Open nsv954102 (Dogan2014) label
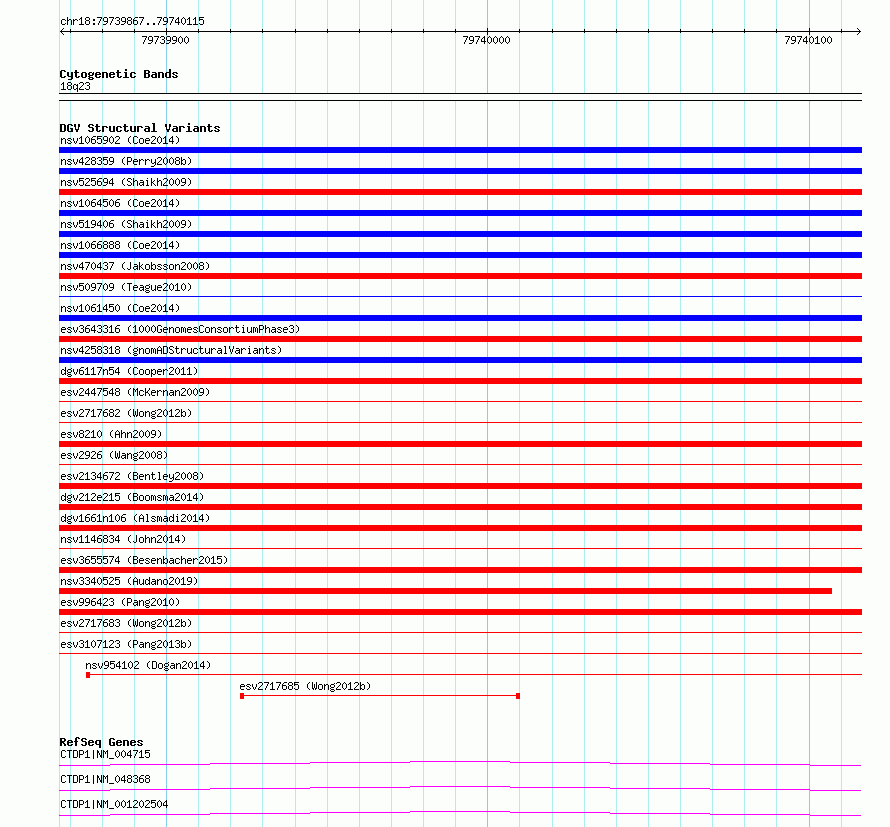Image resolution: width=890 pixels, height=827 pixels. [x=148, y=665]
